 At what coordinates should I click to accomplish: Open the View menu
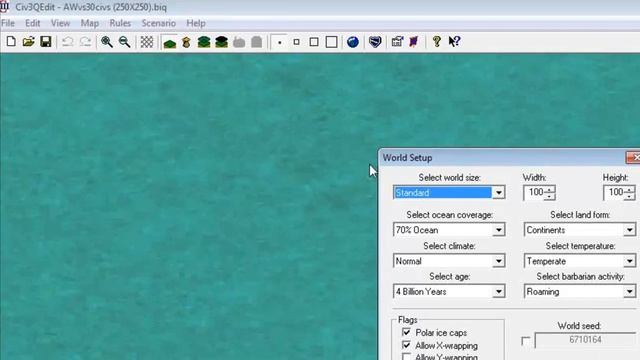pos(60,23)
